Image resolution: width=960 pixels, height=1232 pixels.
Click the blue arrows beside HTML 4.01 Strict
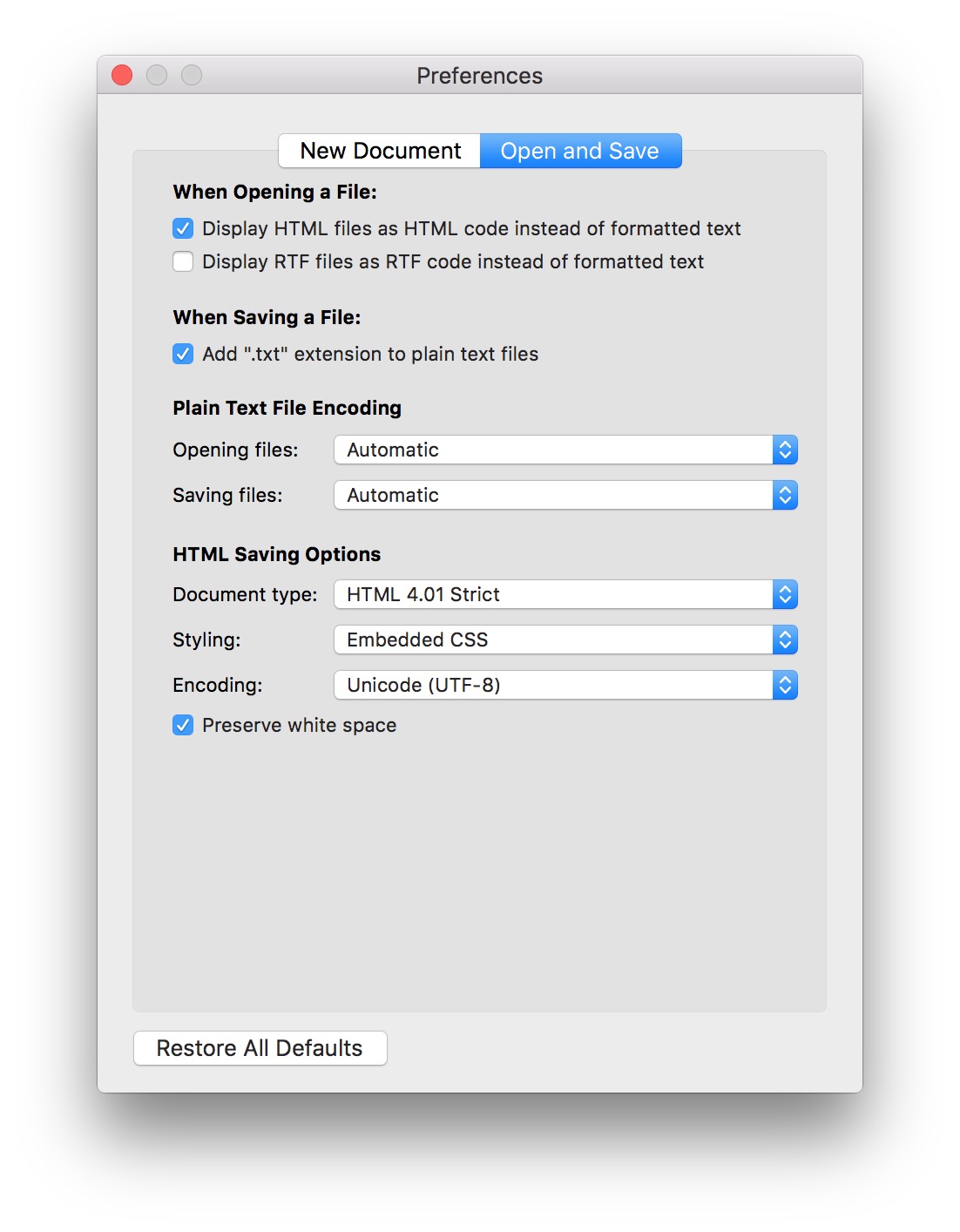click(x=785, y=594)
